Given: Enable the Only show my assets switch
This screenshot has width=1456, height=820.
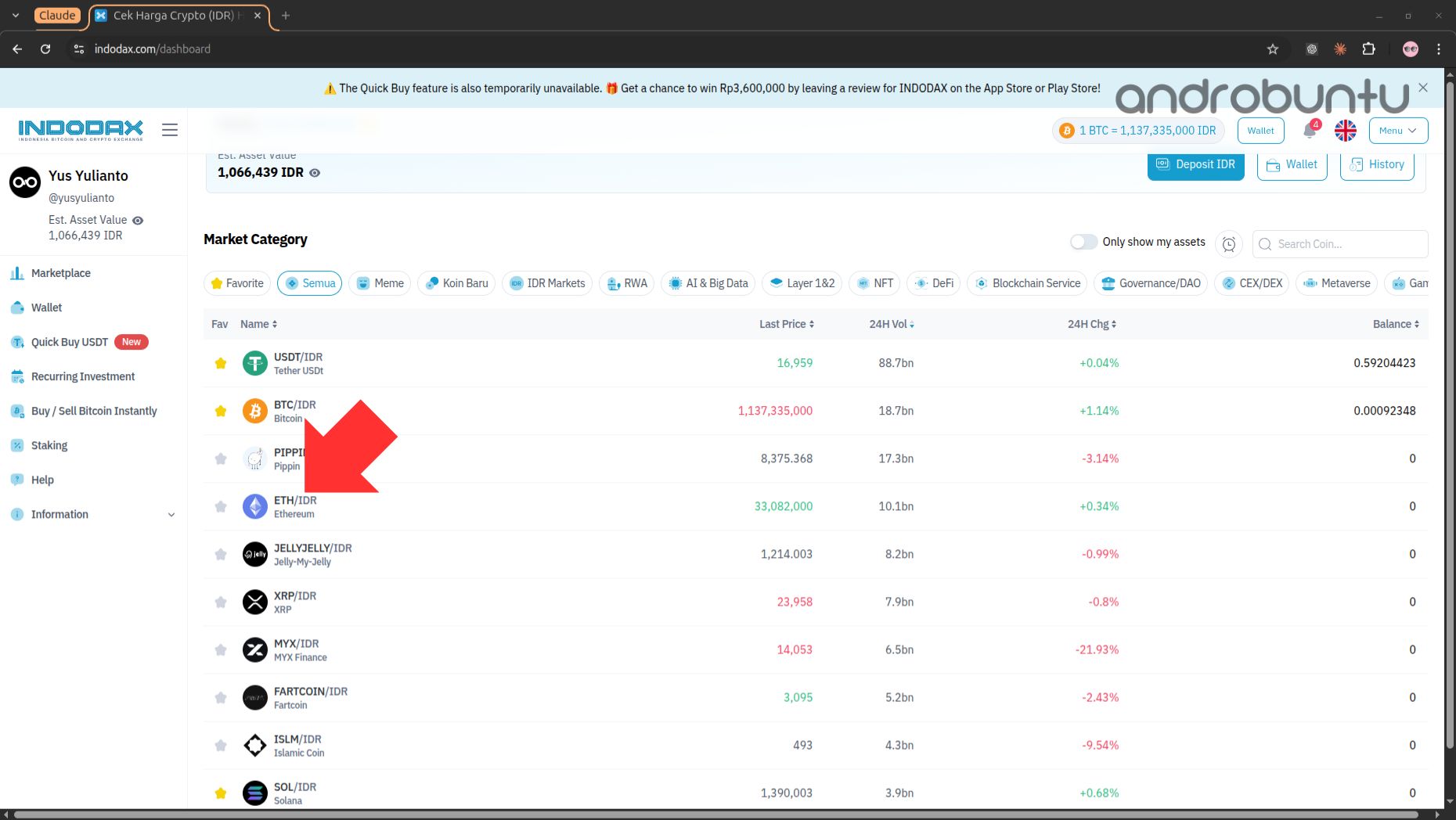Looking at the screenshot, I should pos(1083,242).
